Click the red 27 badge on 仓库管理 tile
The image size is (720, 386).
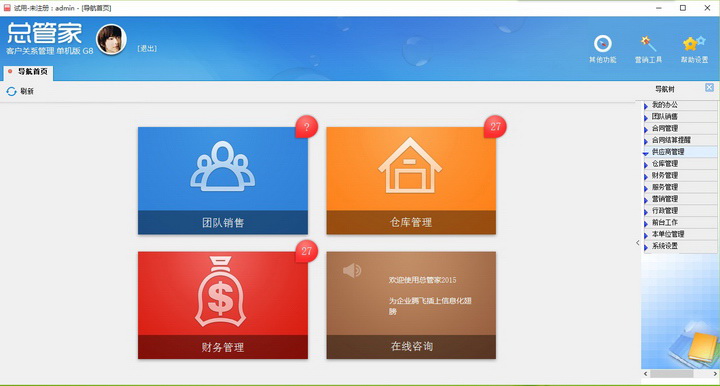[495, 127]
